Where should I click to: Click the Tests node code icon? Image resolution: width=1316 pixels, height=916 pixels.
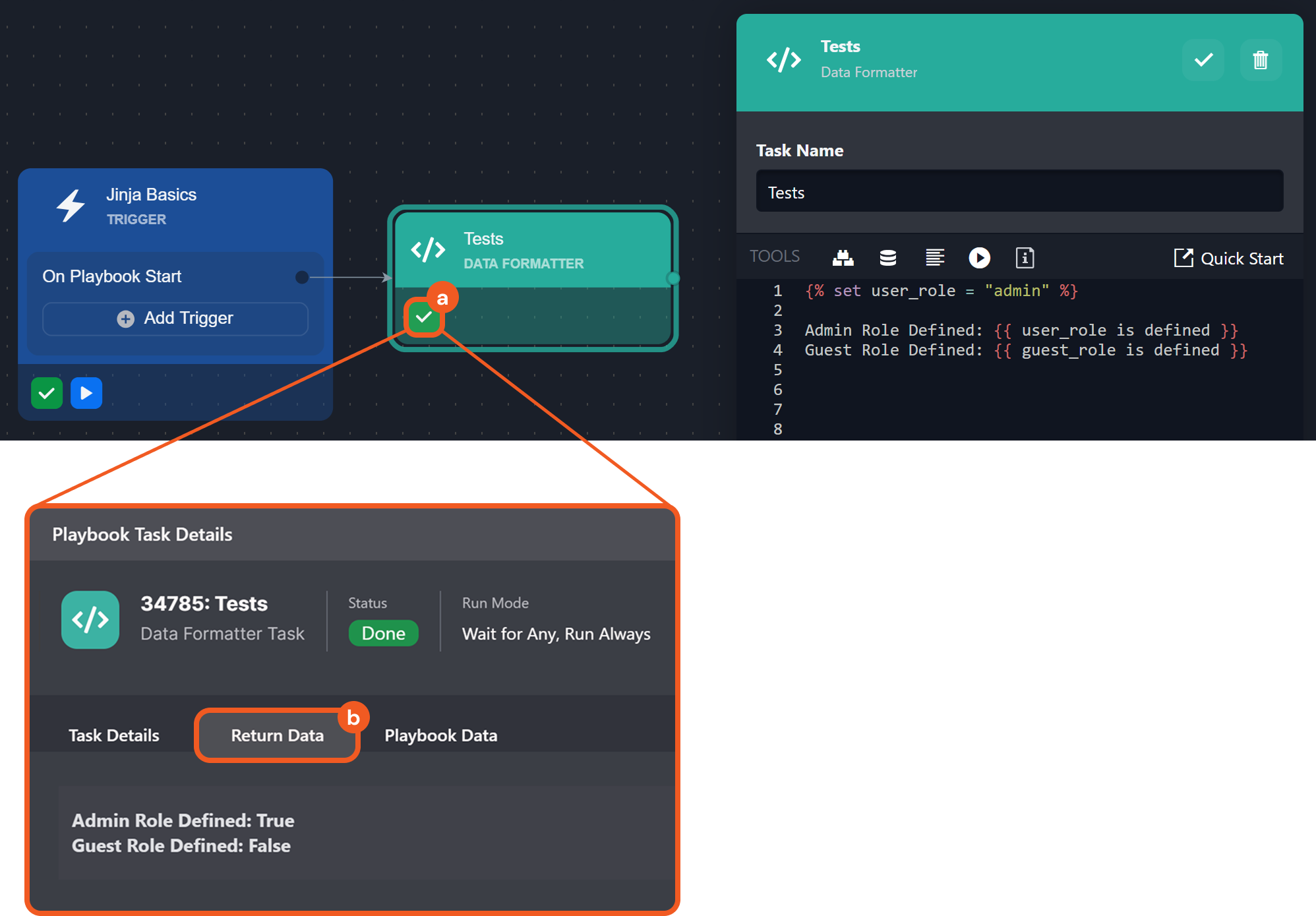pos(428,250)
